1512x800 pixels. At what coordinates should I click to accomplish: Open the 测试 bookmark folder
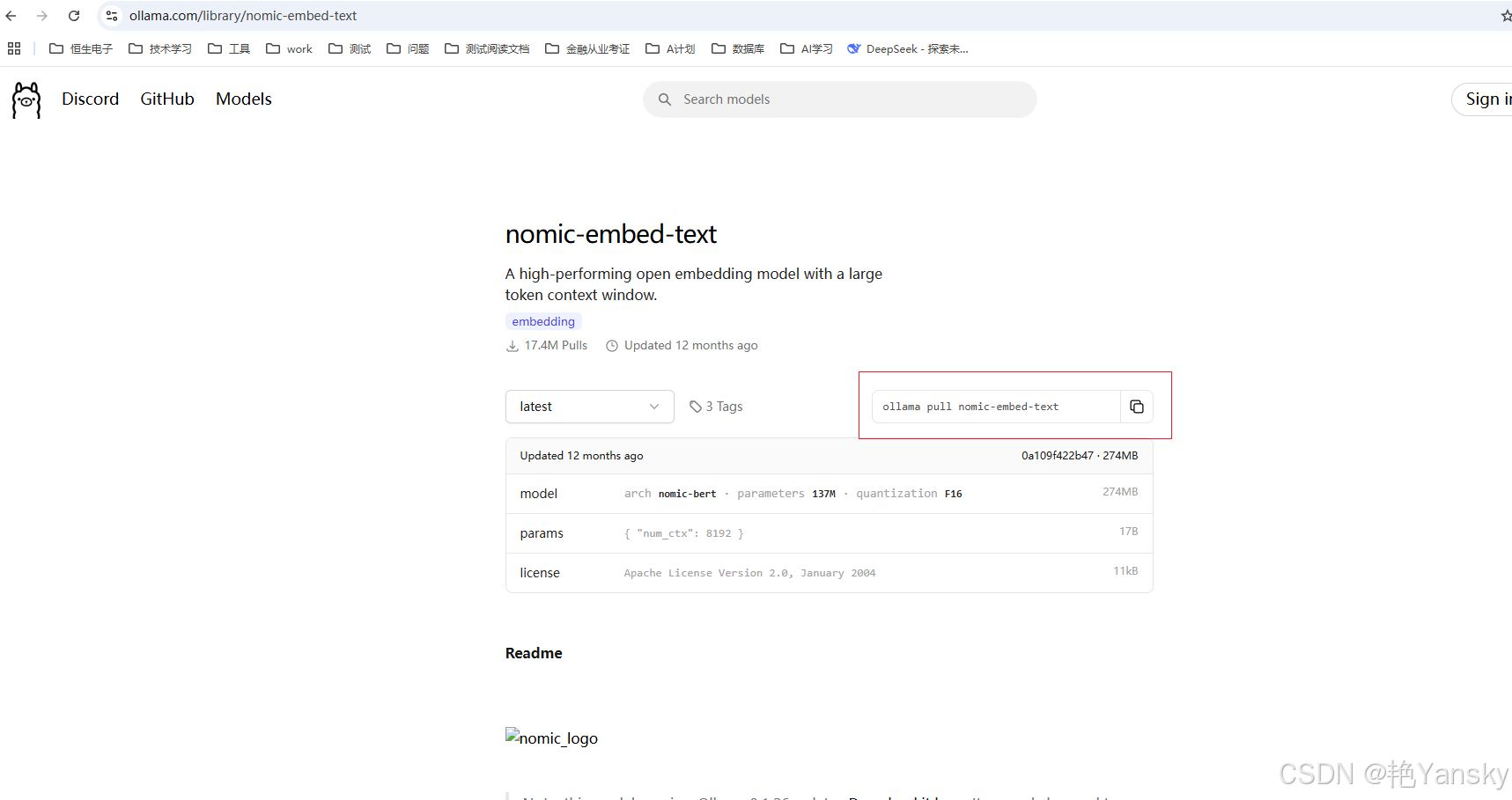click(x=350, y=48)
